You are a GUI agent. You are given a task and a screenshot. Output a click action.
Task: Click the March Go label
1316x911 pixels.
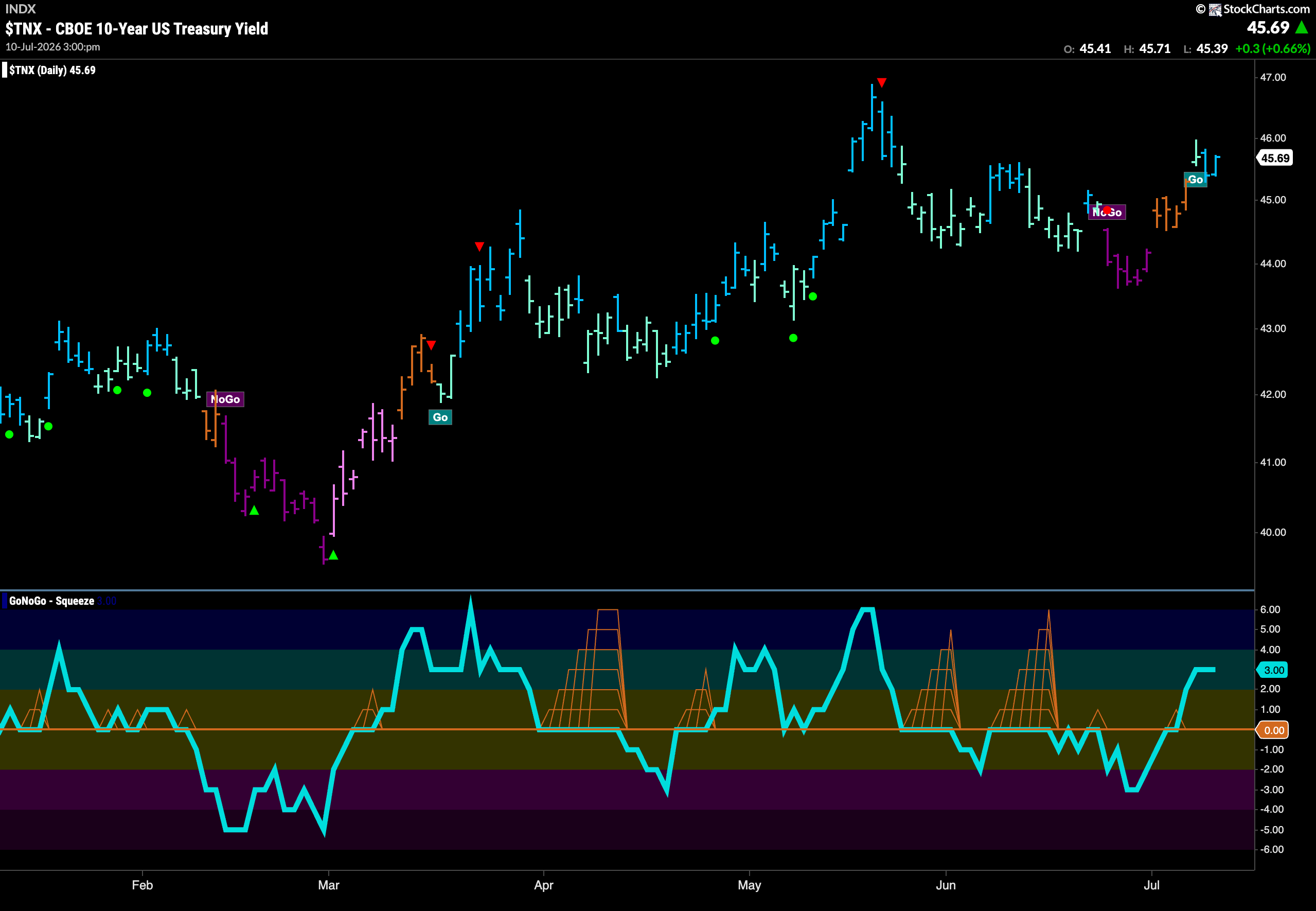(x=440, y=417)
